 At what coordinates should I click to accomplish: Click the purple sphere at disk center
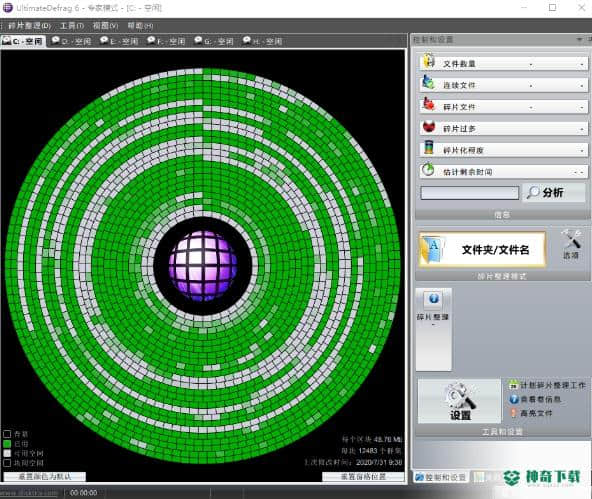pyautogui.click(x=203, y=265)
